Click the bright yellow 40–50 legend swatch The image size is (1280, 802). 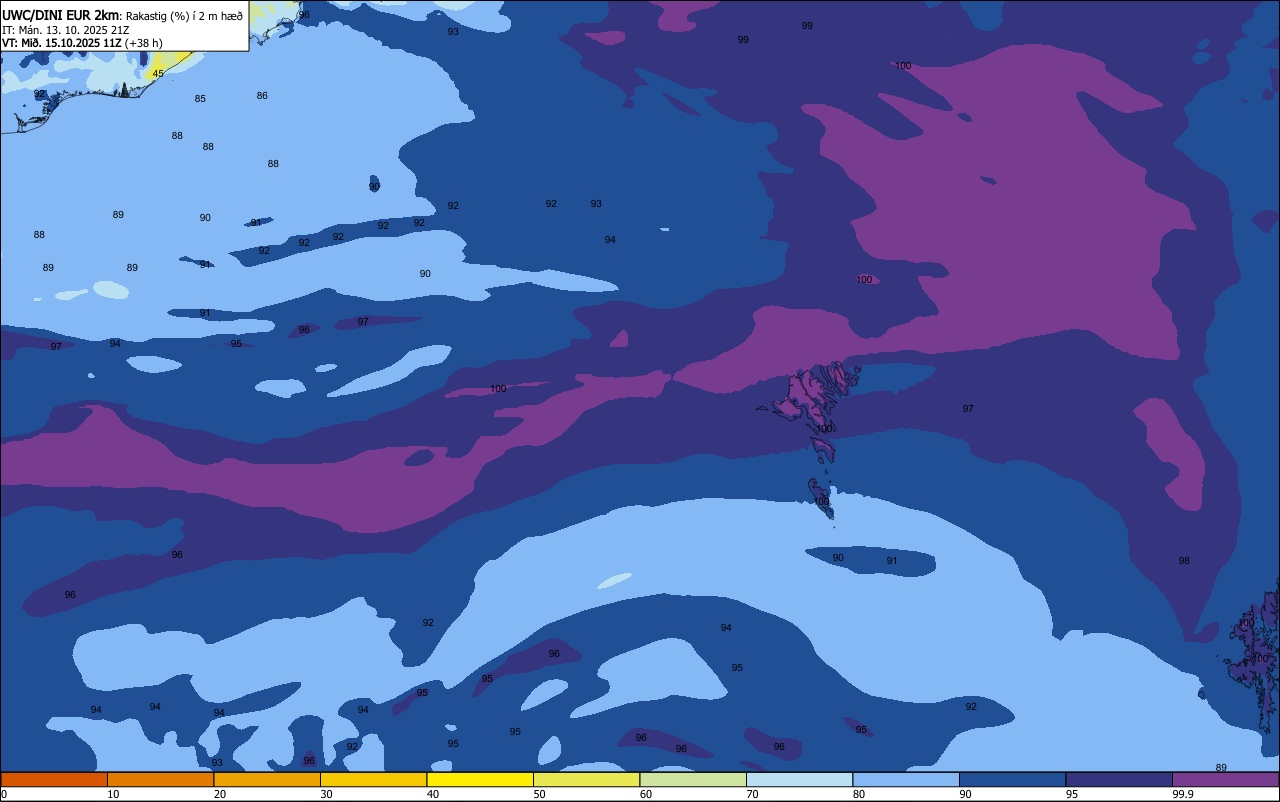pos(480,779)
